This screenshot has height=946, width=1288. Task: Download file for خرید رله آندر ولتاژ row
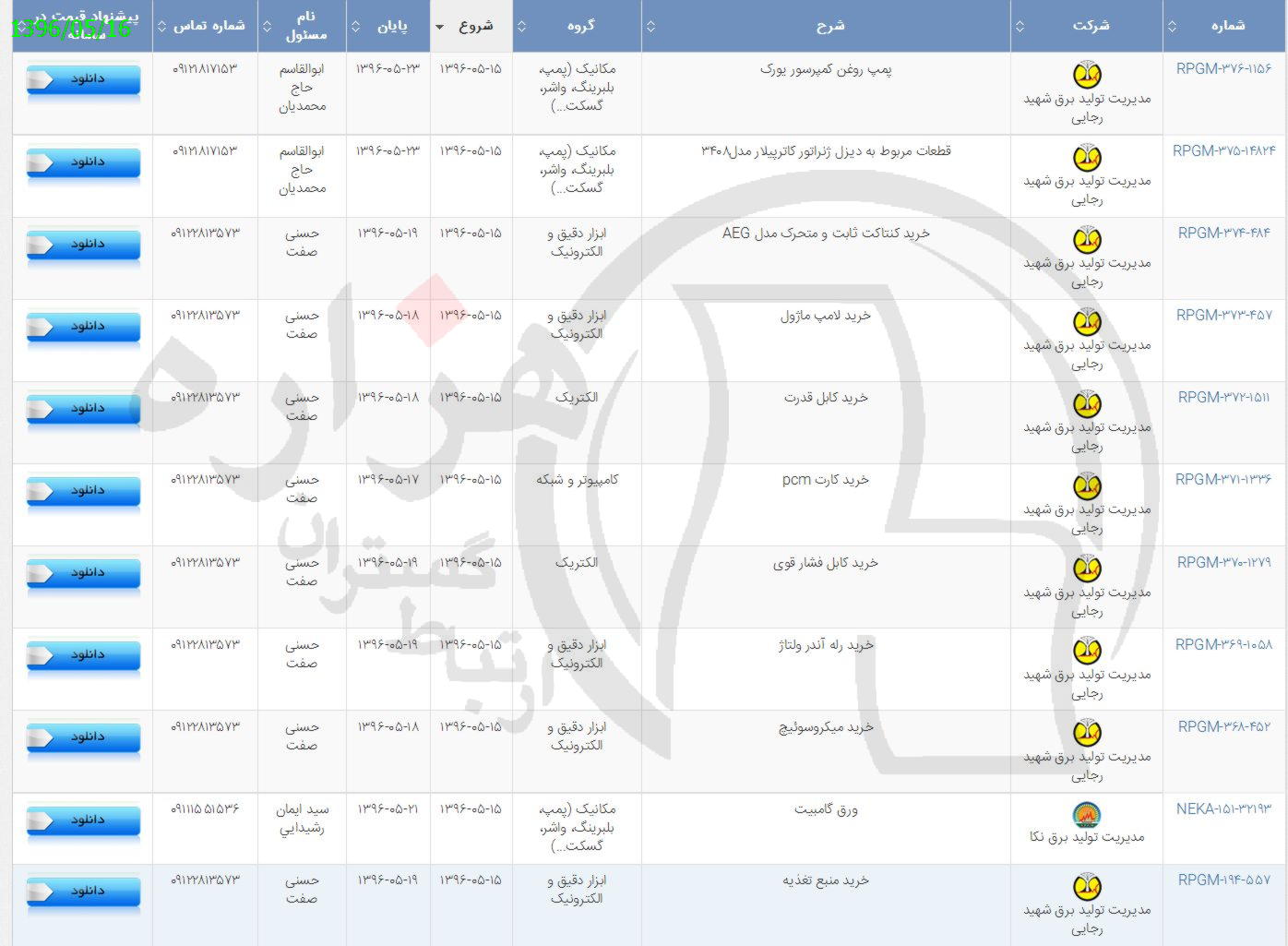83,655
